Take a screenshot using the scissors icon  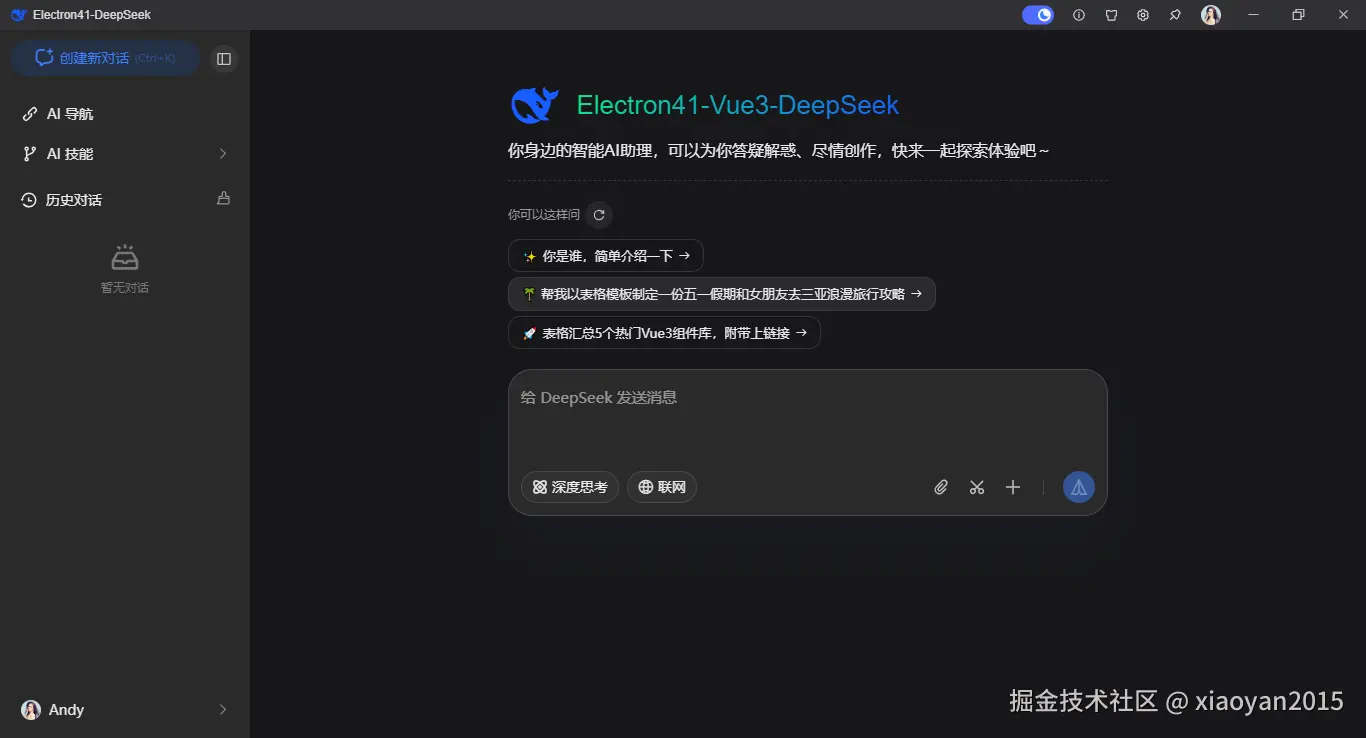976,487
